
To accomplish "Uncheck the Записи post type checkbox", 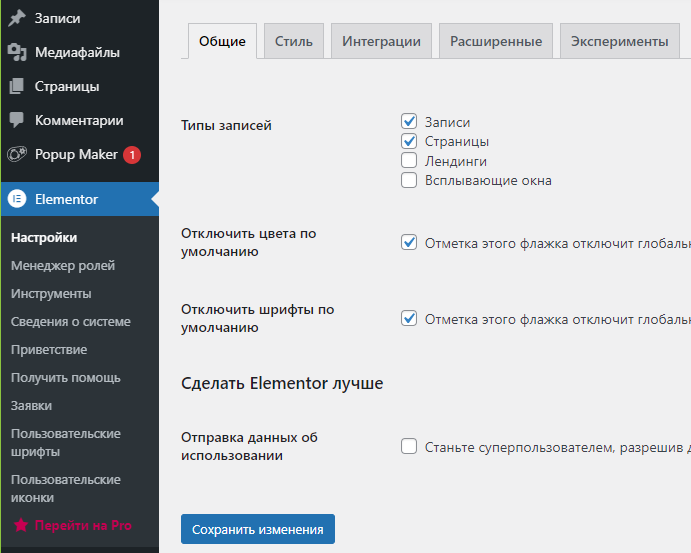I will 409,121.
